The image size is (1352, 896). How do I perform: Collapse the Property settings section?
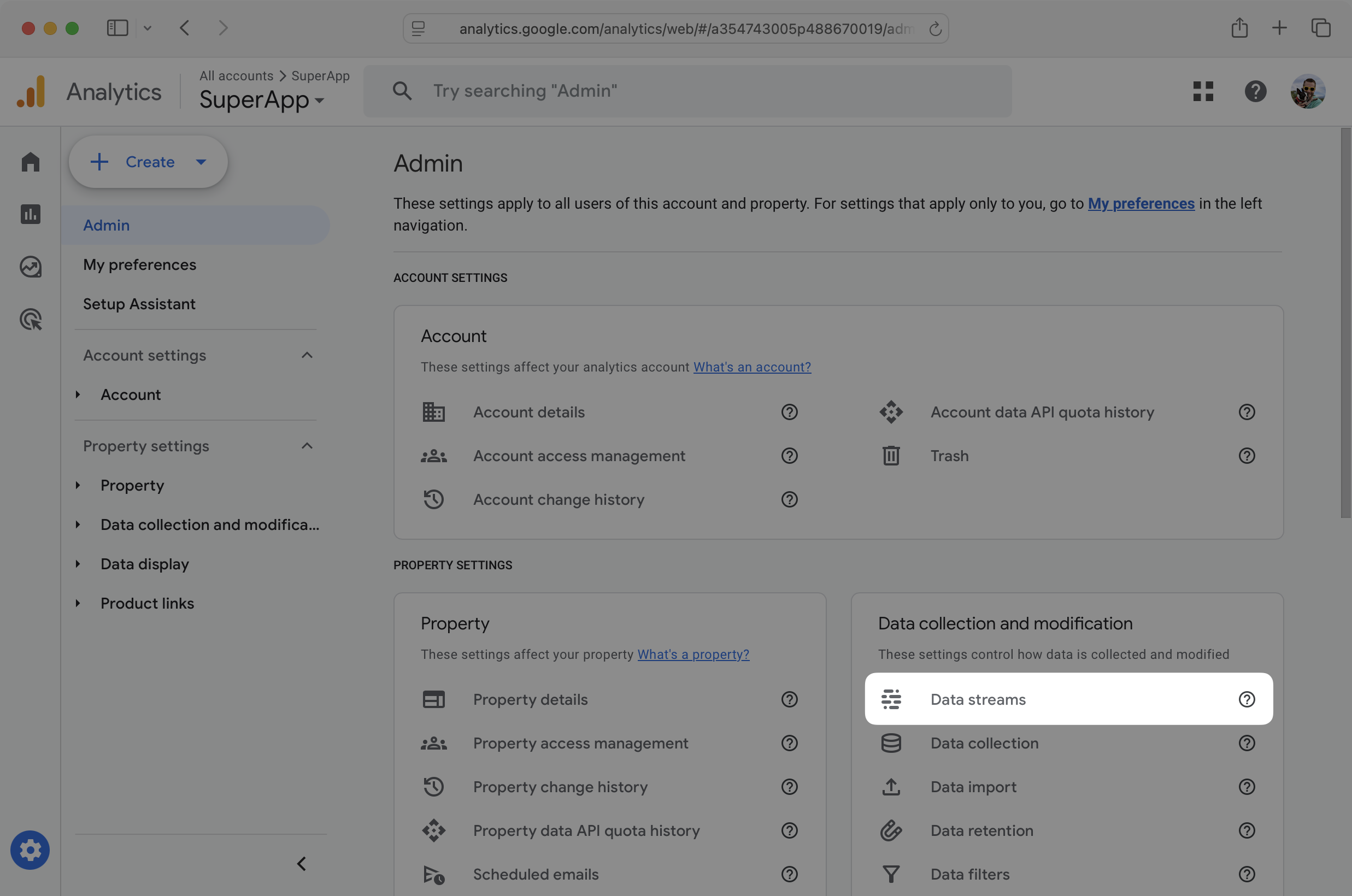(x=308, y=446)
